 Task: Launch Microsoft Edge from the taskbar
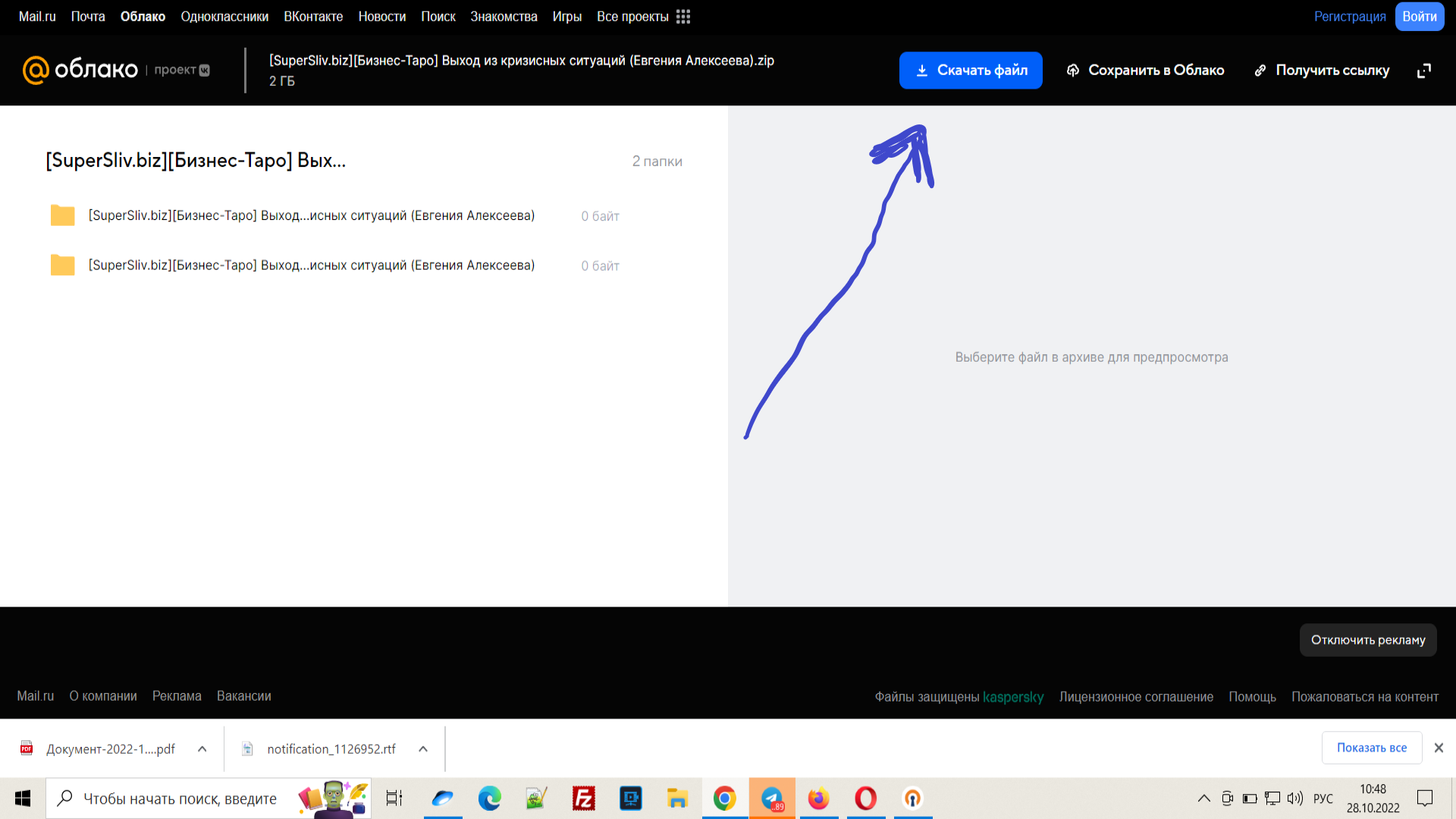pyautogui.click(x=490, y=799)
